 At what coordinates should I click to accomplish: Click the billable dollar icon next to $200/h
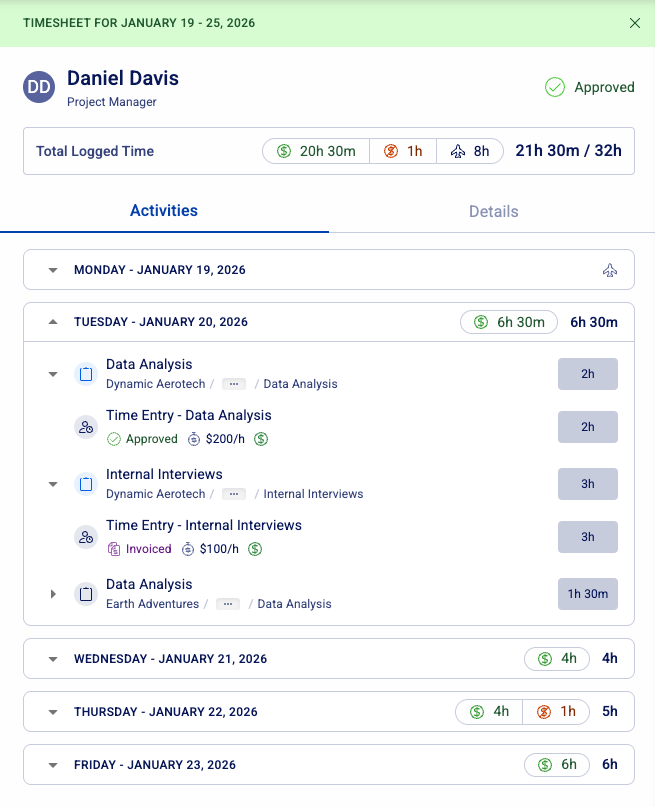tap(261, 439)
